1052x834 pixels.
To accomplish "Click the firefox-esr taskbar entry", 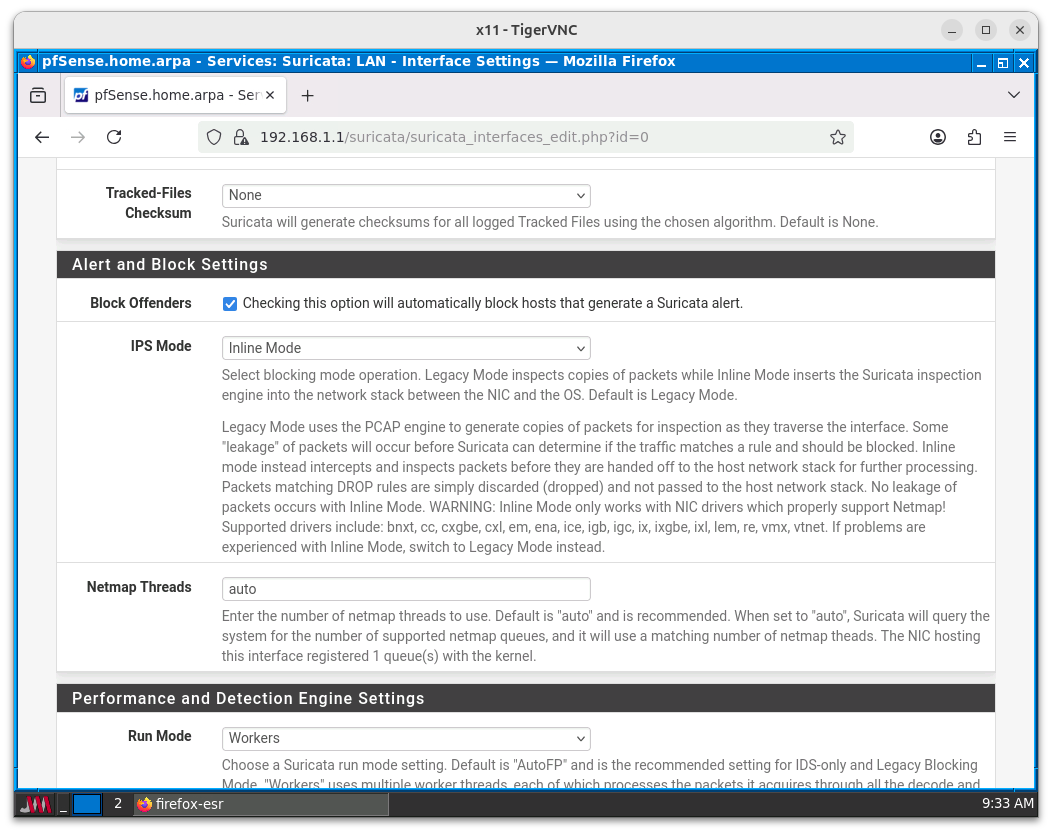I will pos(262,804).
